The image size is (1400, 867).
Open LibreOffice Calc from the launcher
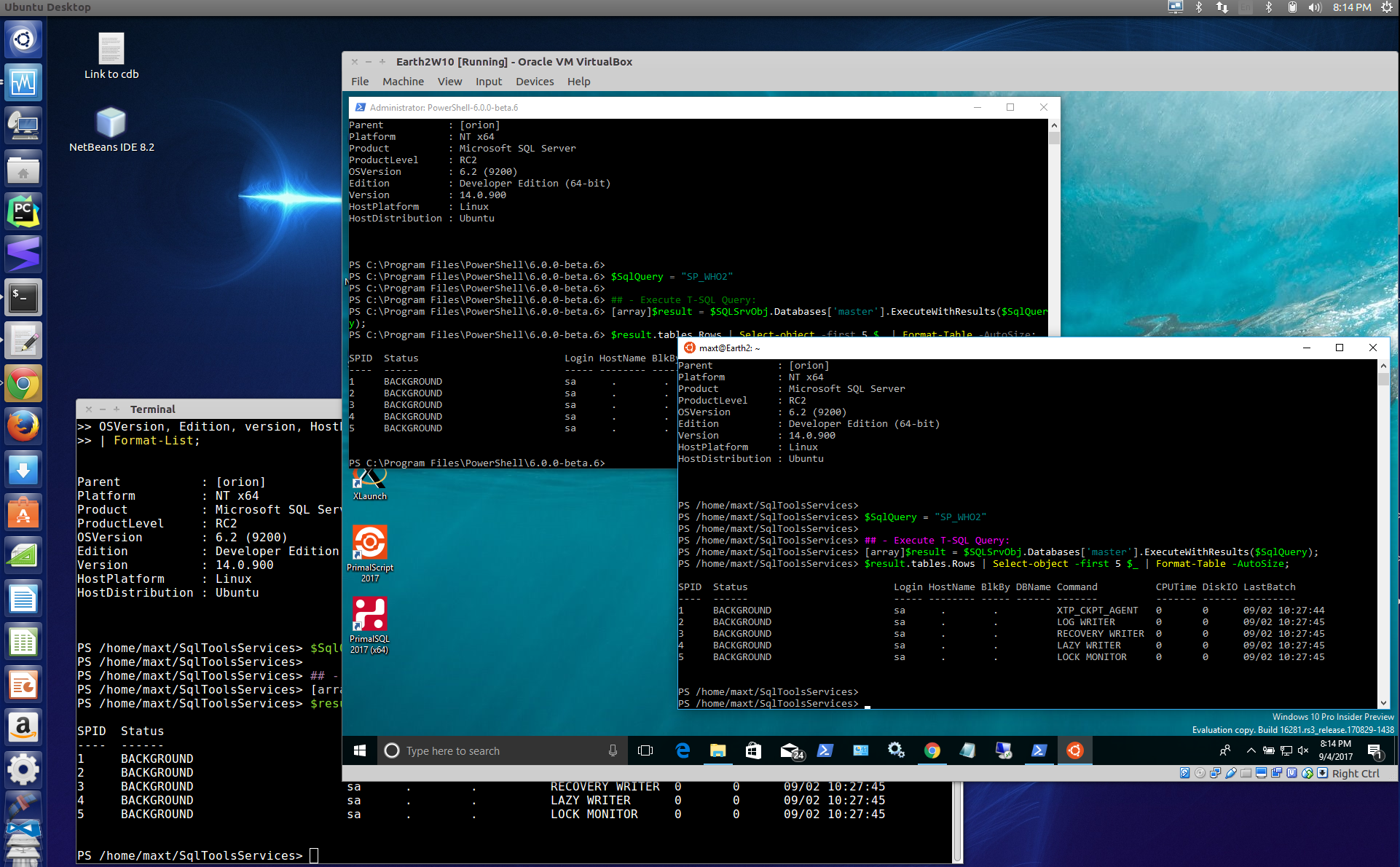click(x=23, y=642)
